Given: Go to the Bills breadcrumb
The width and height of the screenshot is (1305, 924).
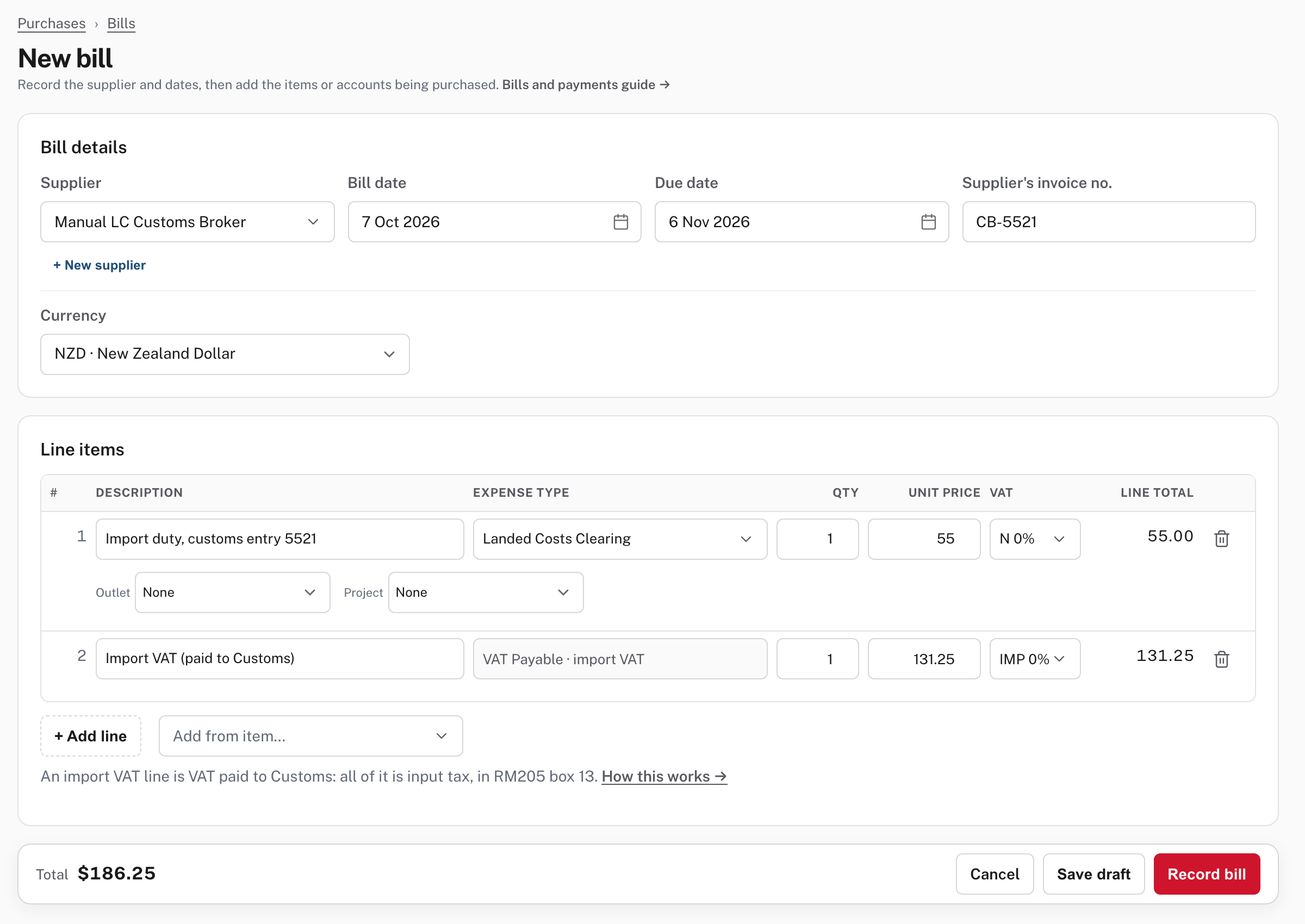Looking at the screenshot, I should point(121,23).
